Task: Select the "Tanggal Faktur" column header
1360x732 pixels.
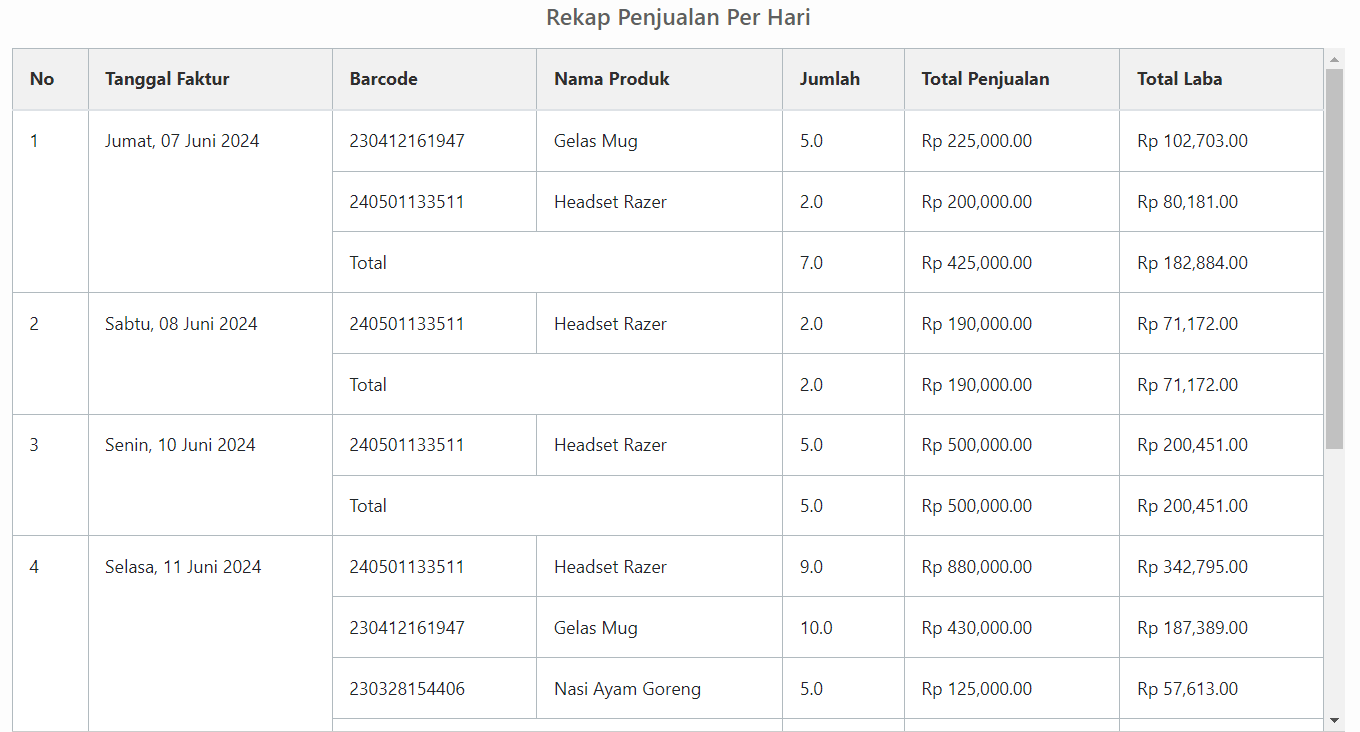Action: pyautogui.click(x=167, y=79)
